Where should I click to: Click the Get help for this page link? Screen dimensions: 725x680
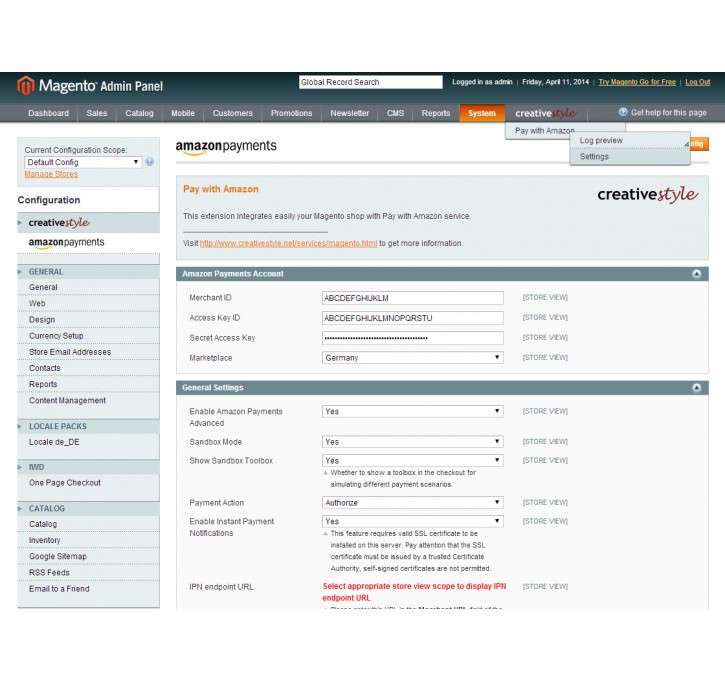pyautogui.click(x=669, y=113)
